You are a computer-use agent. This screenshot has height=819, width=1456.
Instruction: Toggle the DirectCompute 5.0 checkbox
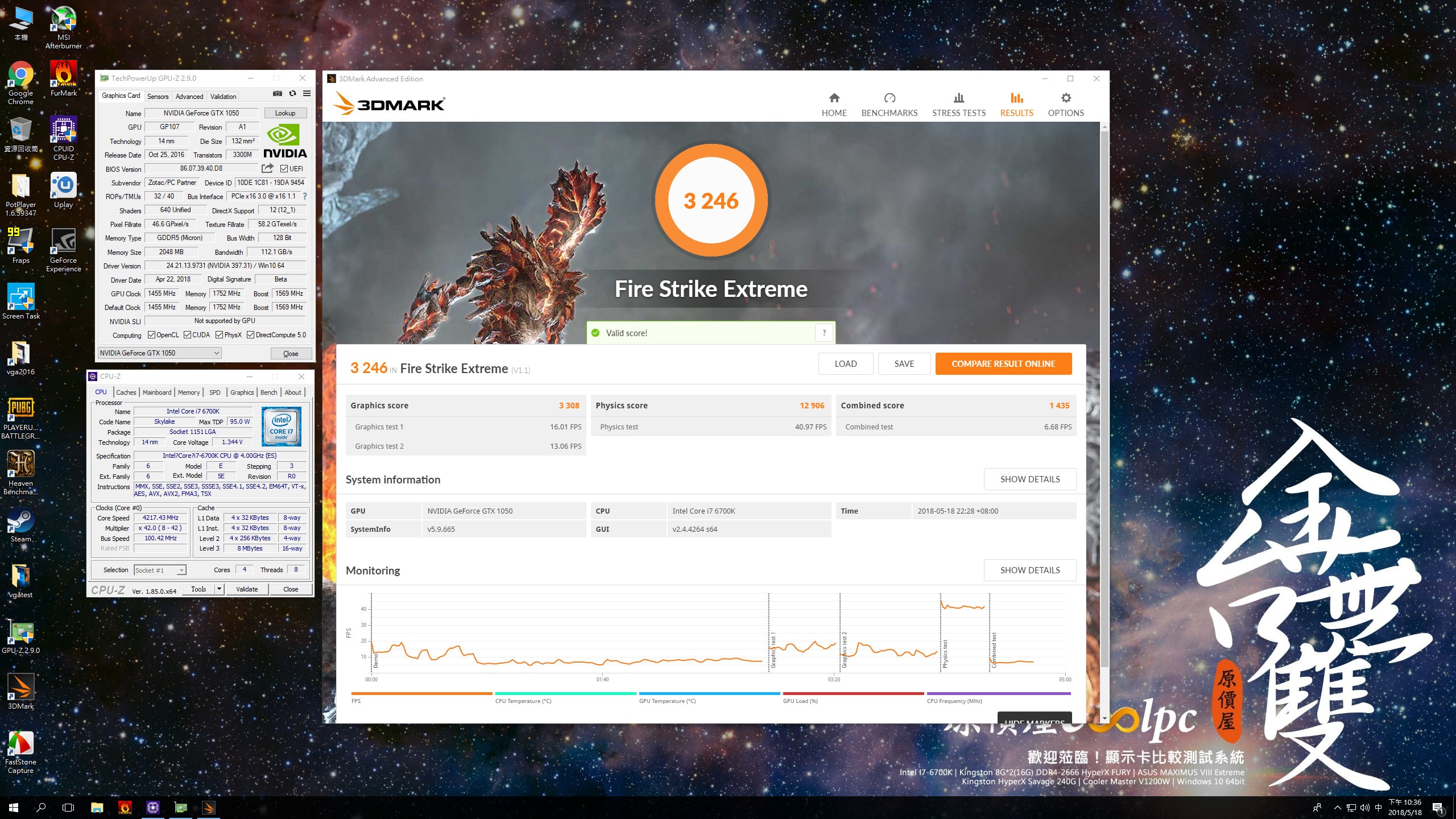[x=250, y=335]
